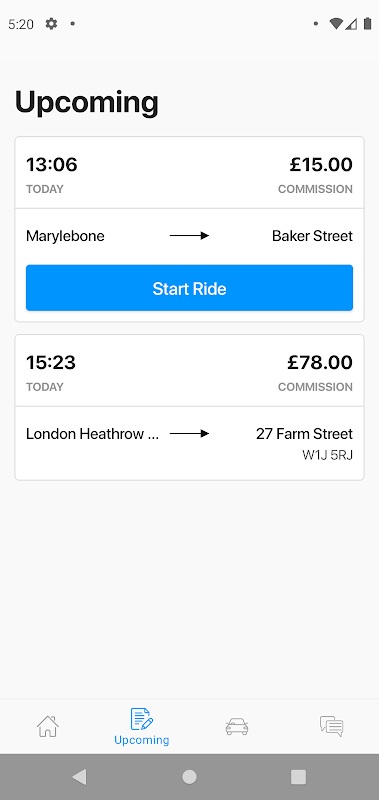This screenshot has height=800, width=379.
Task: Tap the settings gear in status bar
Action: coord(51,23)
